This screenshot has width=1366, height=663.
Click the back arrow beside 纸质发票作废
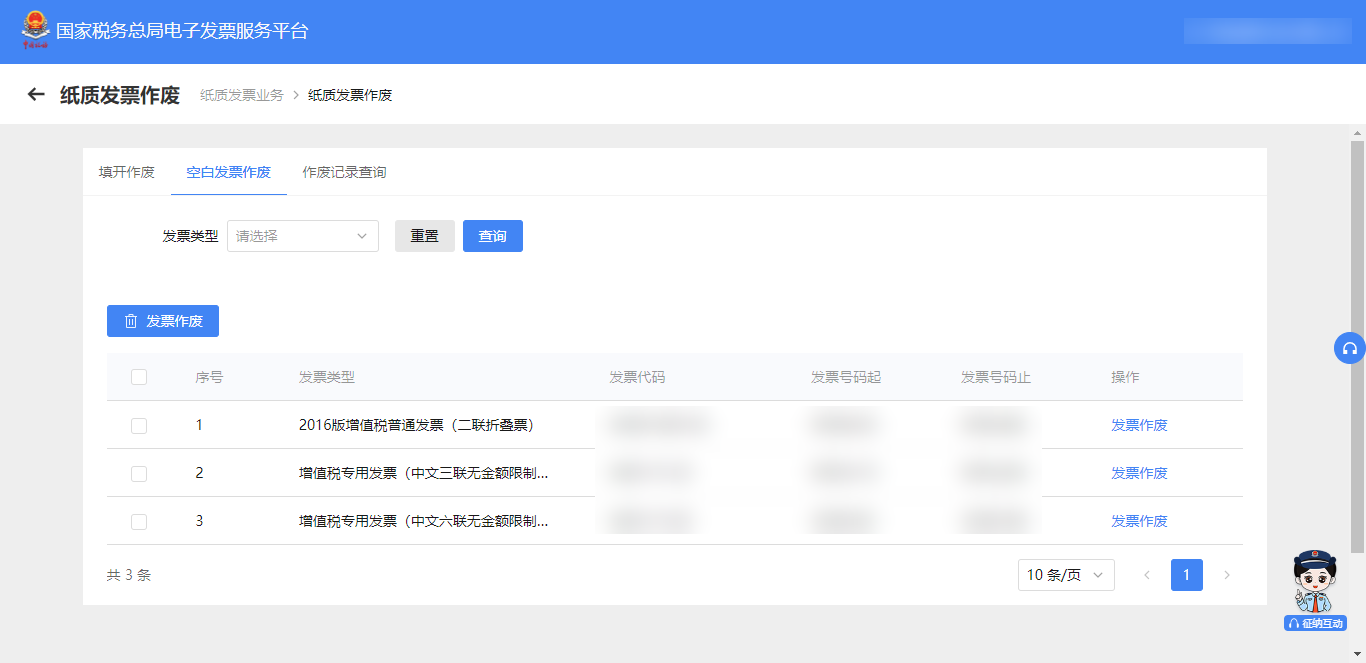coord(36,95)
